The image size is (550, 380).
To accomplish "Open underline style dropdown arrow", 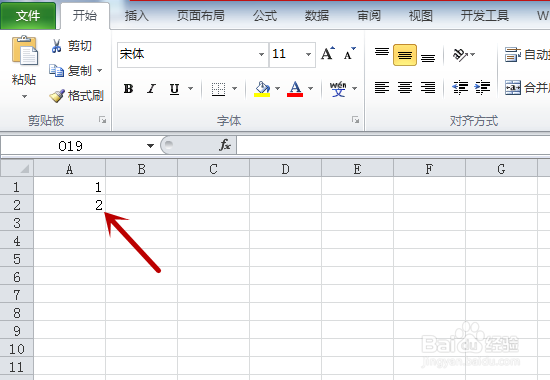I will click(x=190, y=88).
